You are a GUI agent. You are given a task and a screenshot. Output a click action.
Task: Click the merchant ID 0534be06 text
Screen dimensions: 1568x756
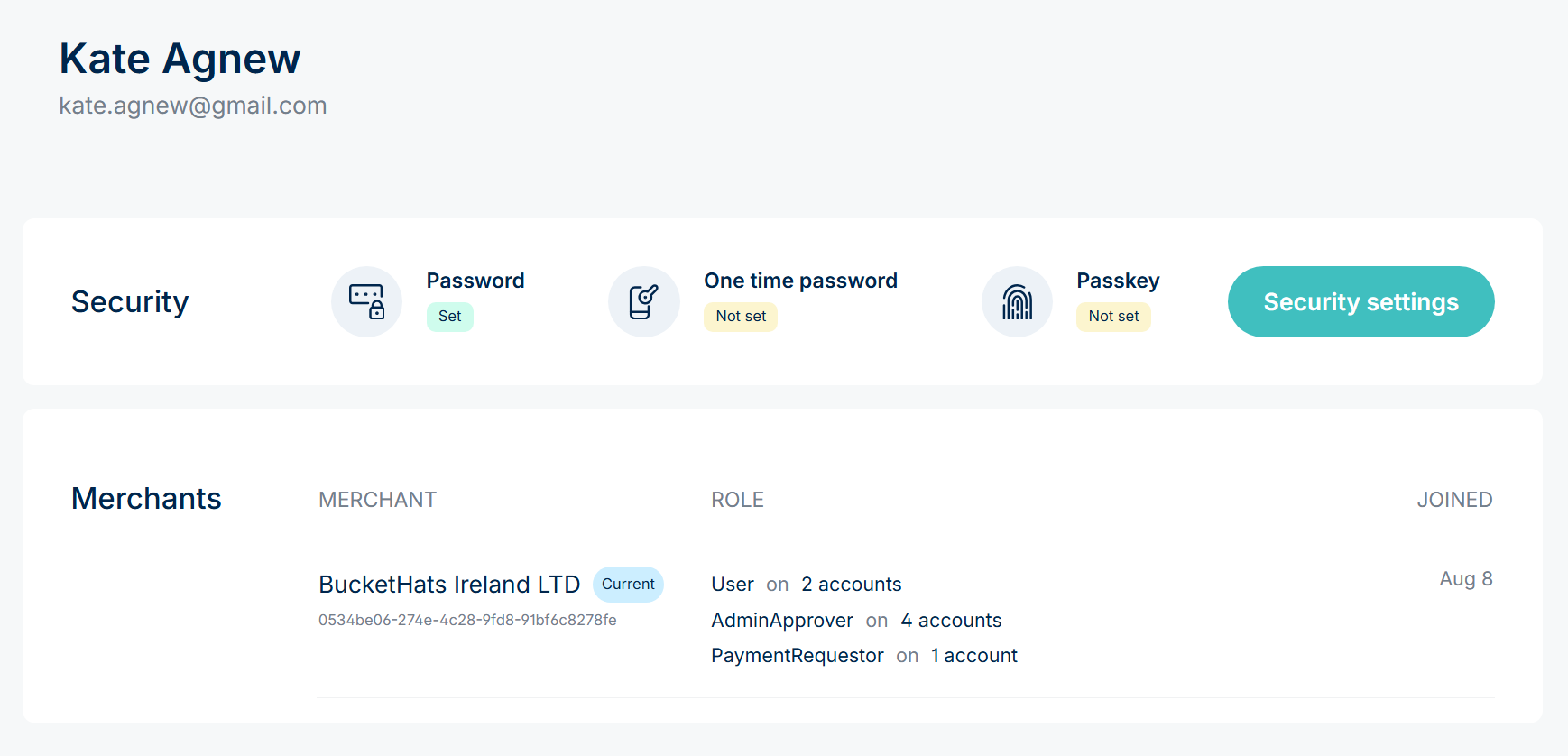pyautogui.click(x=467, y=620)
